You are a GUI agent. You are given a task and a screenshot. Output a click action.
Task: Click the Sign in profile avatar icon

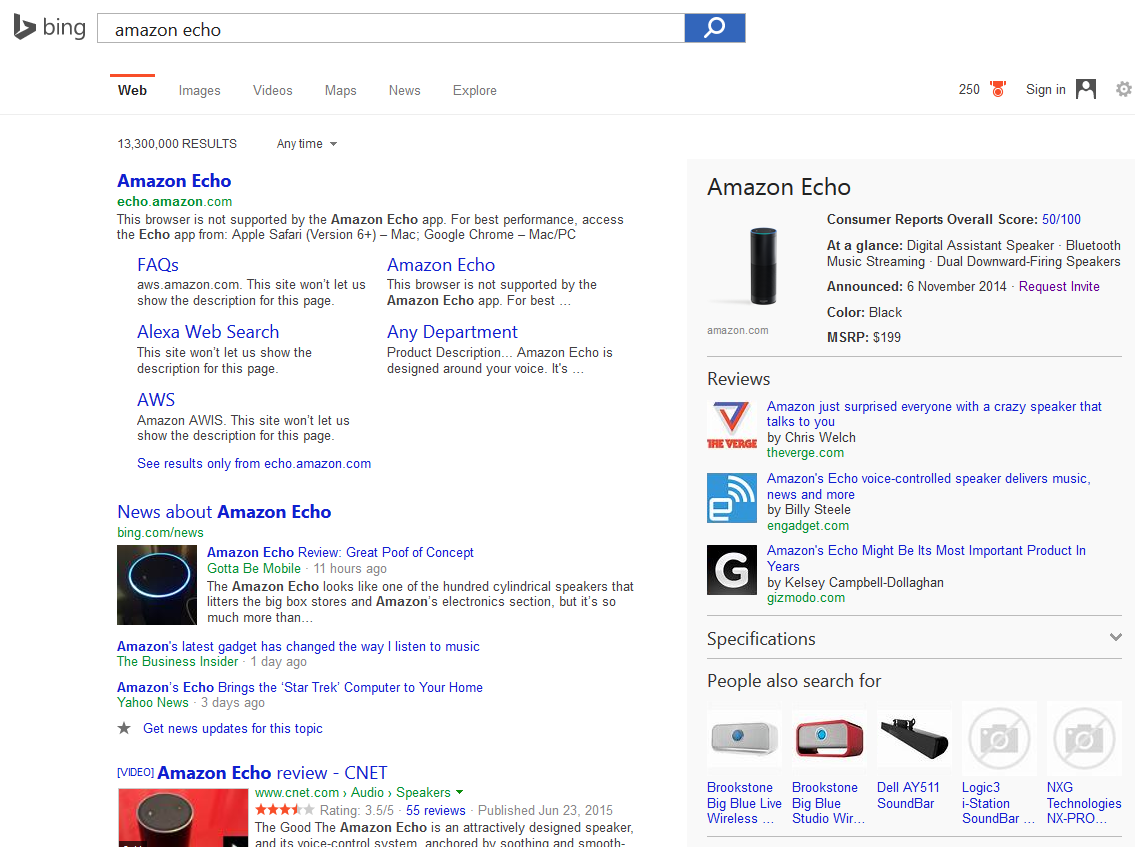pos(1086,89)
